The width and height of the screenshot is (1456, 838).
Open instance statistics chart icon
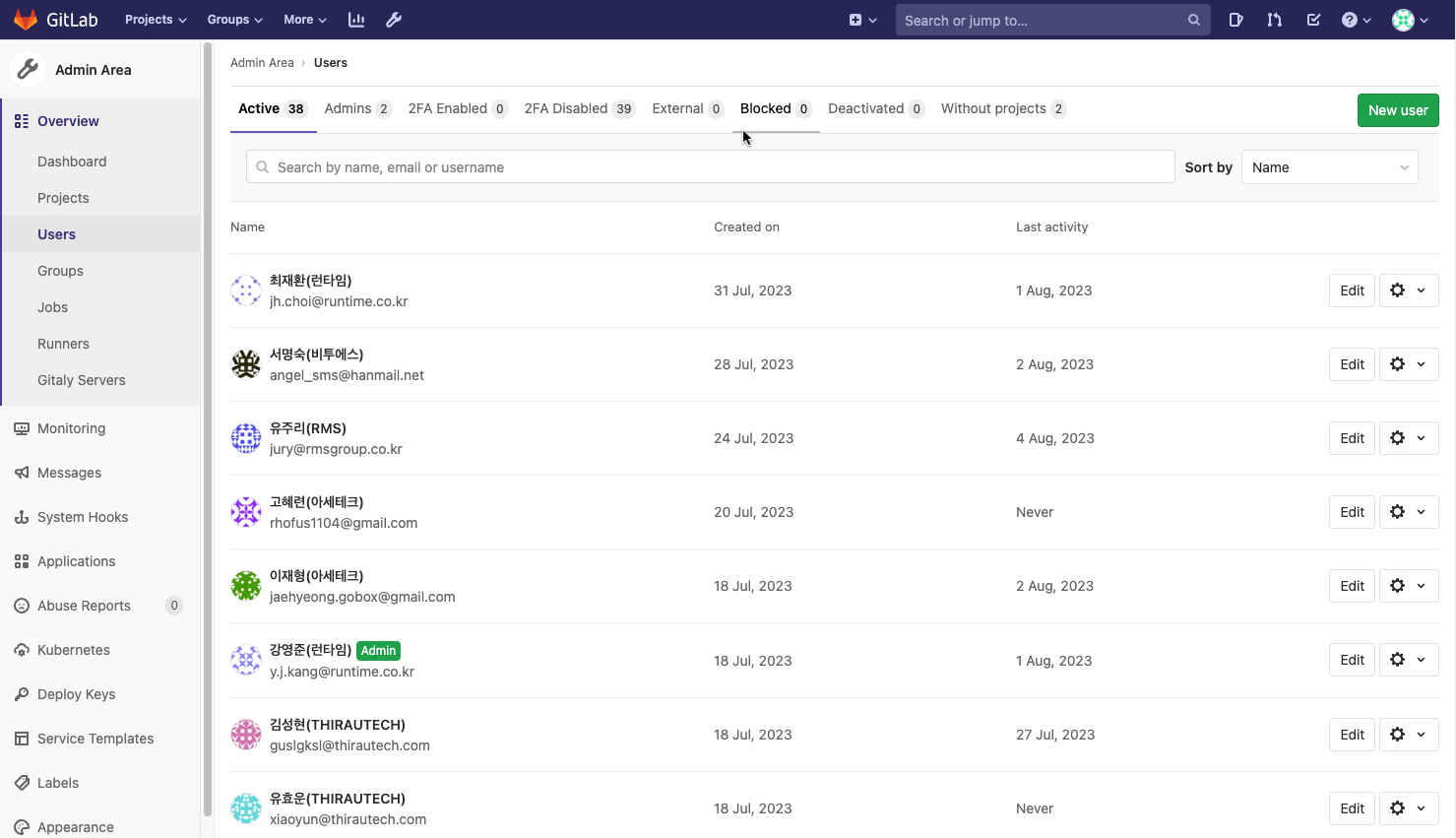pos(356,20)
